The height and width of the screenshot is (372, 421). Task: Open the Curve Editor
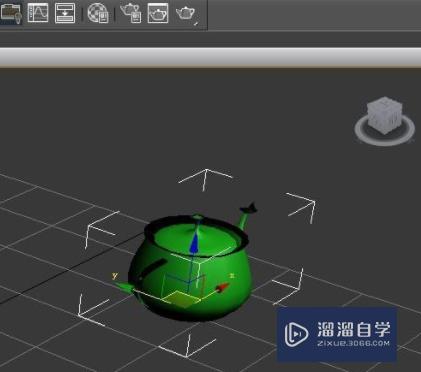coord(38,13)
